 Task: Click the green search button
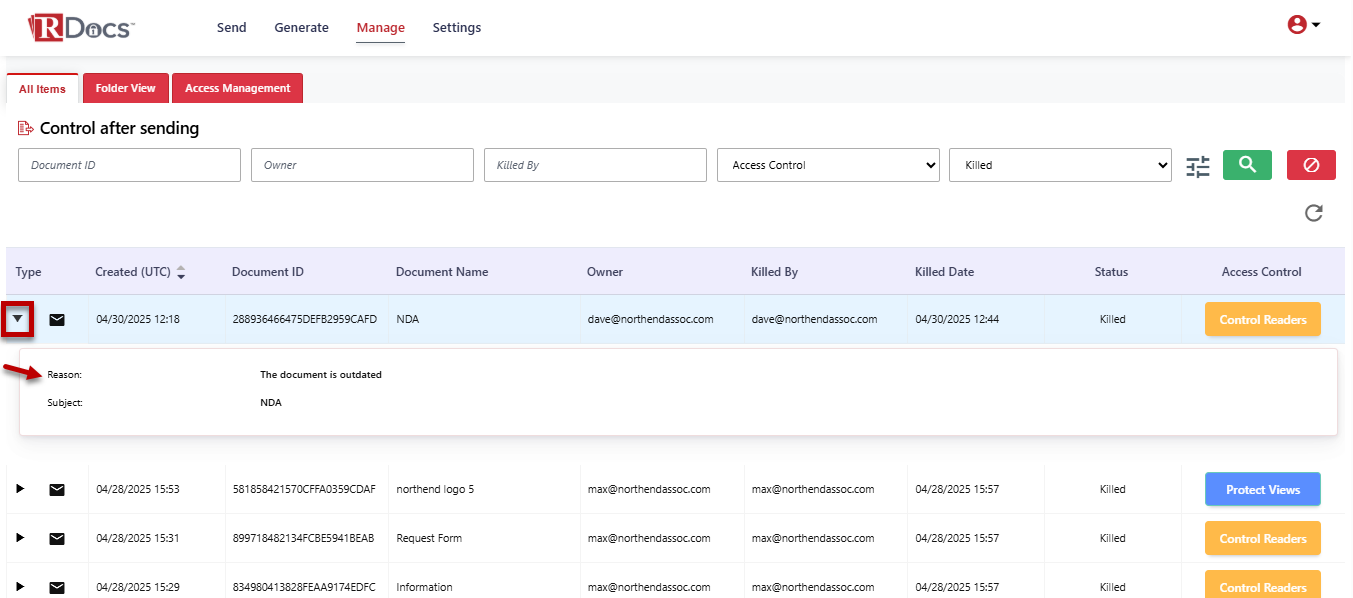coord(1247,165)
